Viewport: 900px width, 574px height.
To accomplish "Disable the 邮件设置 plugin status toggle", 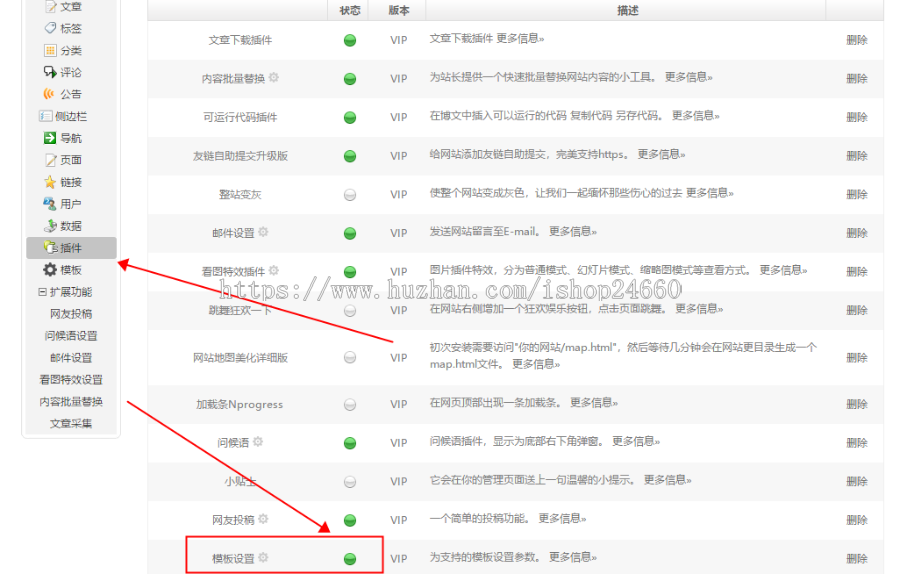I will pyautogui.click(x=350, y=234).
